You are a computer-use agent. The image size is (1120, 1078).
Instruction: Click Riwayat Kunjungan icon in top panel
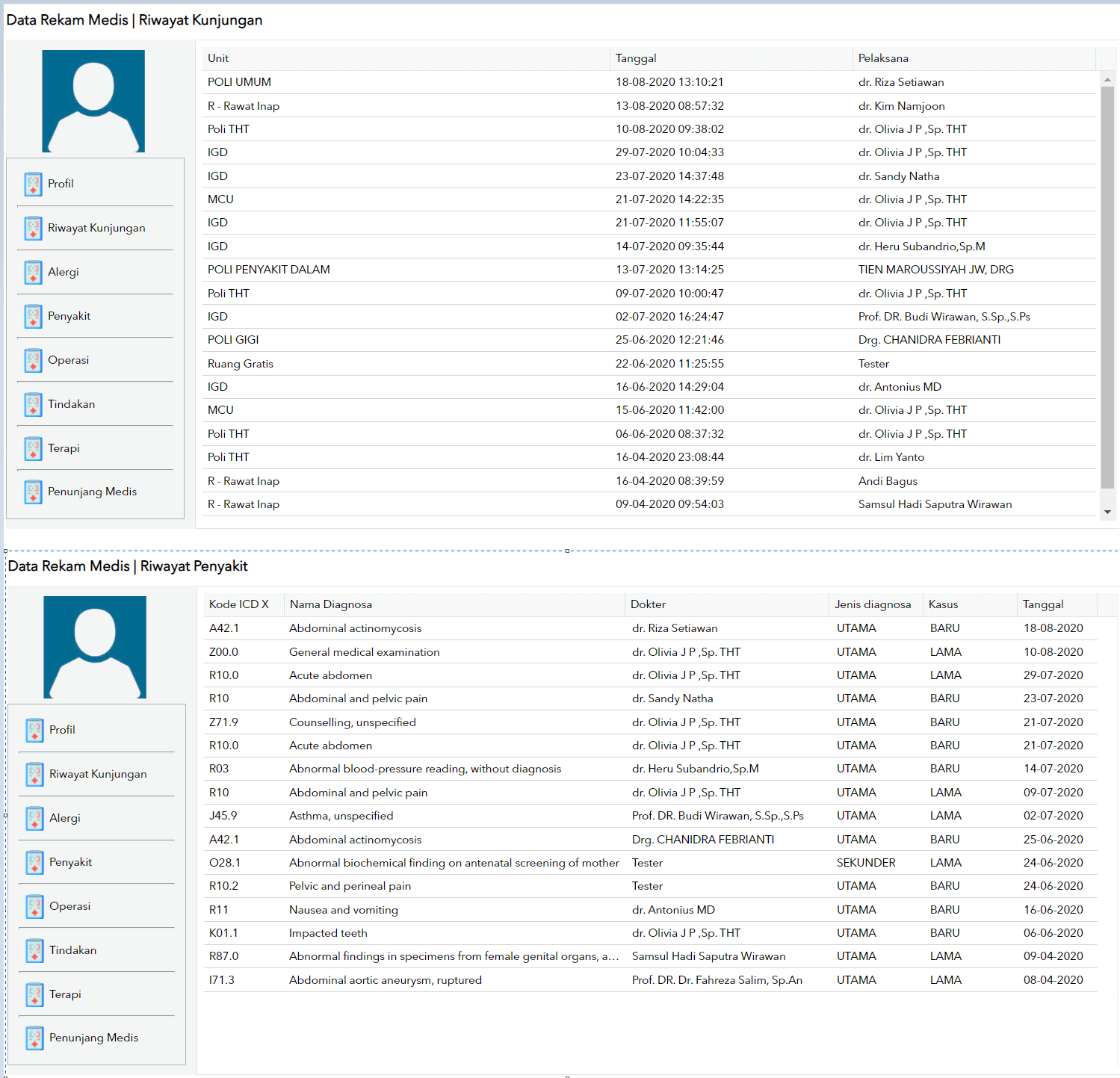coord(33,228)
